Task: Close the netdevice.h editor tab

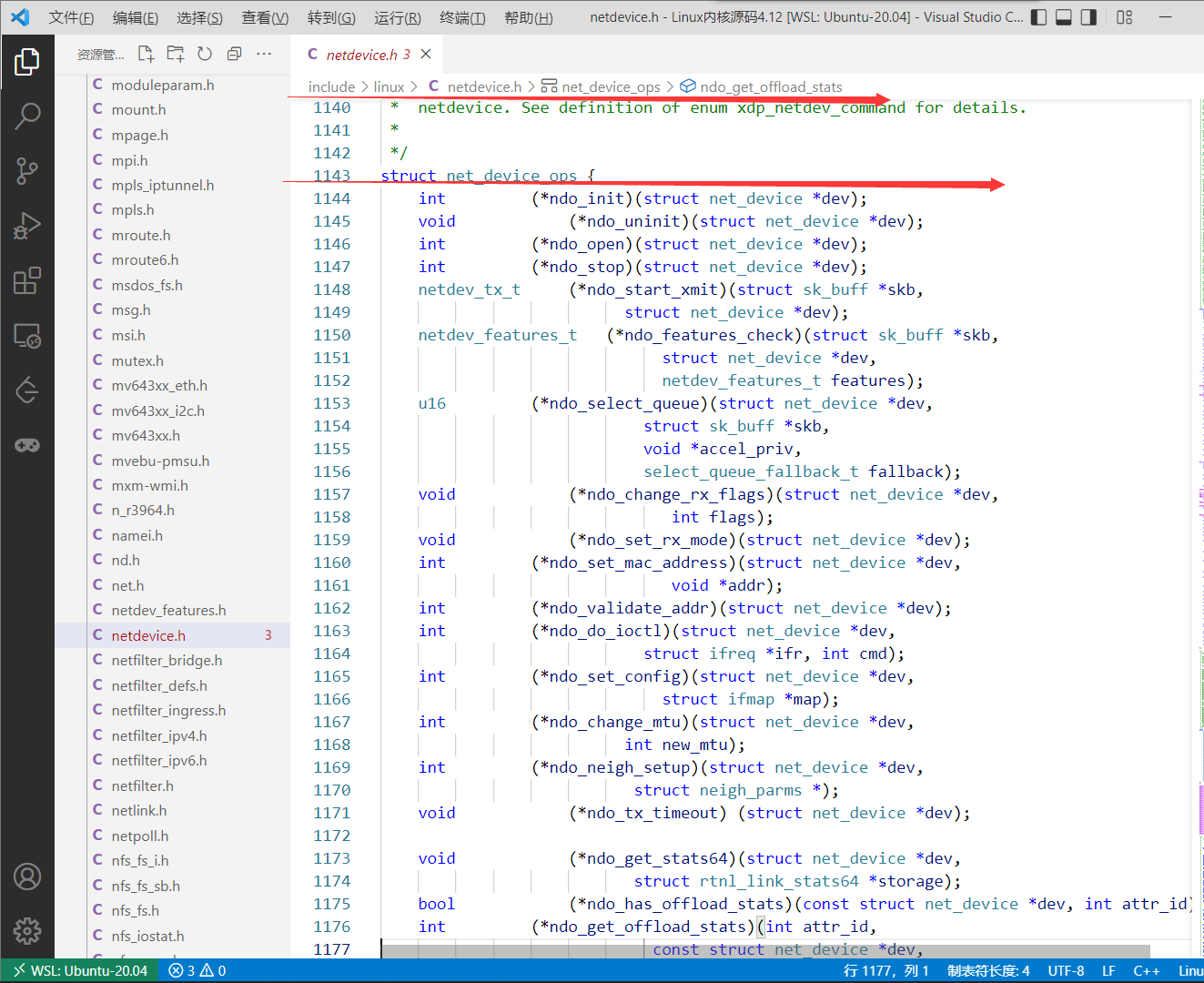Action: click(425, 55)
